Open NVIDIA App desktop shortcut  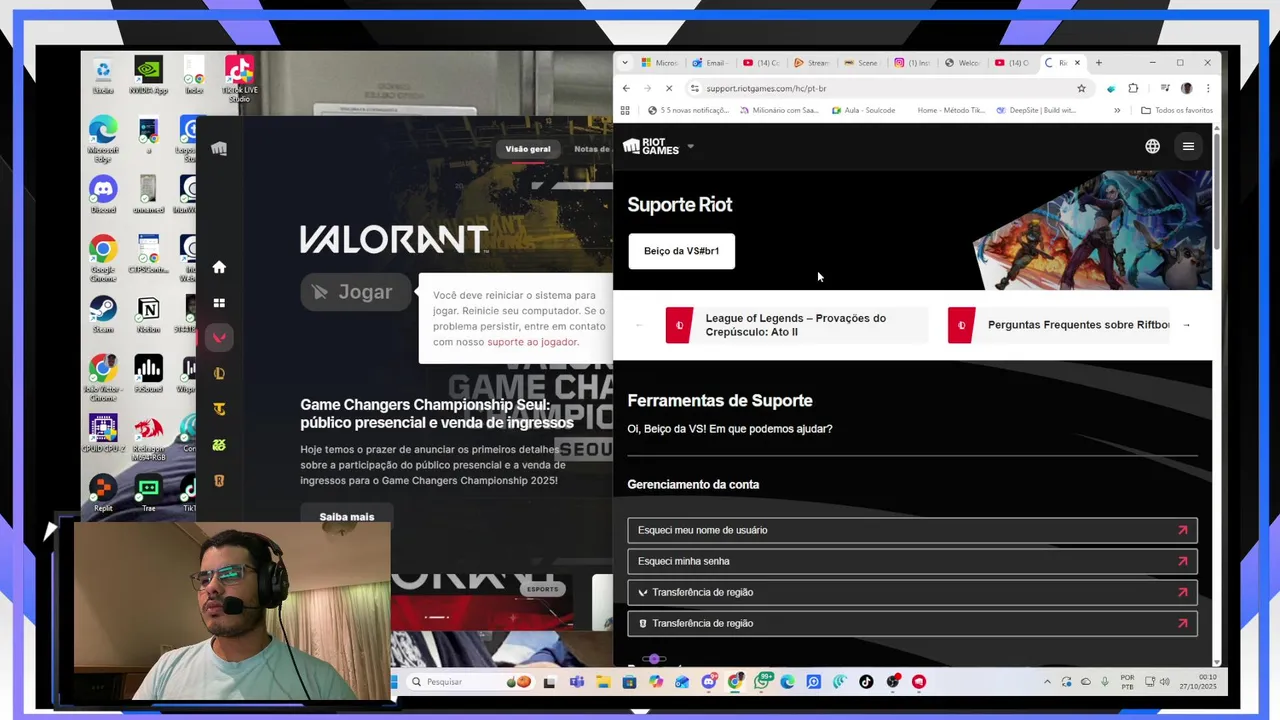(x=148, y=75)
